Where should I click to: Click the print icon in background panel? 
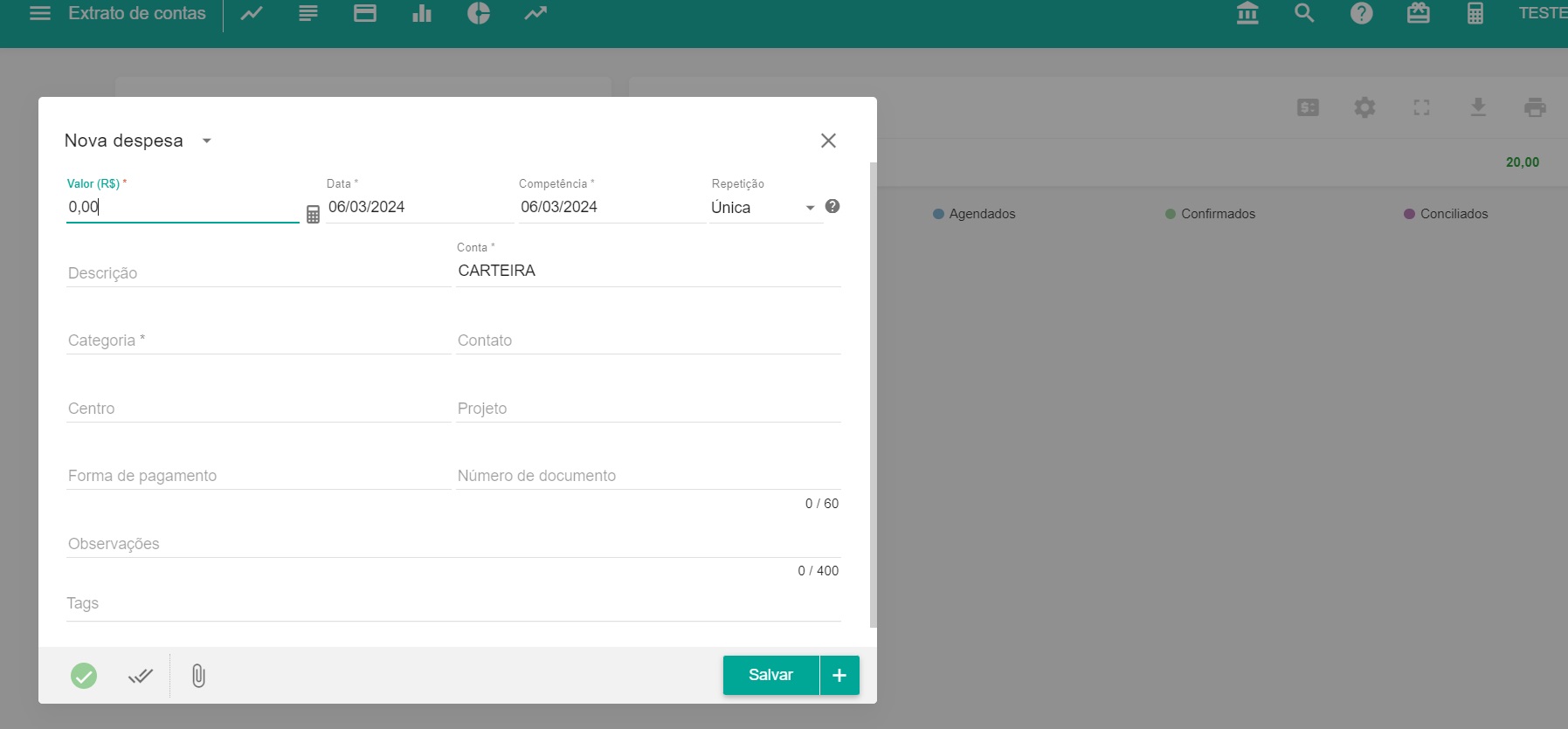pyautogui.click(x=1535, y=107)
